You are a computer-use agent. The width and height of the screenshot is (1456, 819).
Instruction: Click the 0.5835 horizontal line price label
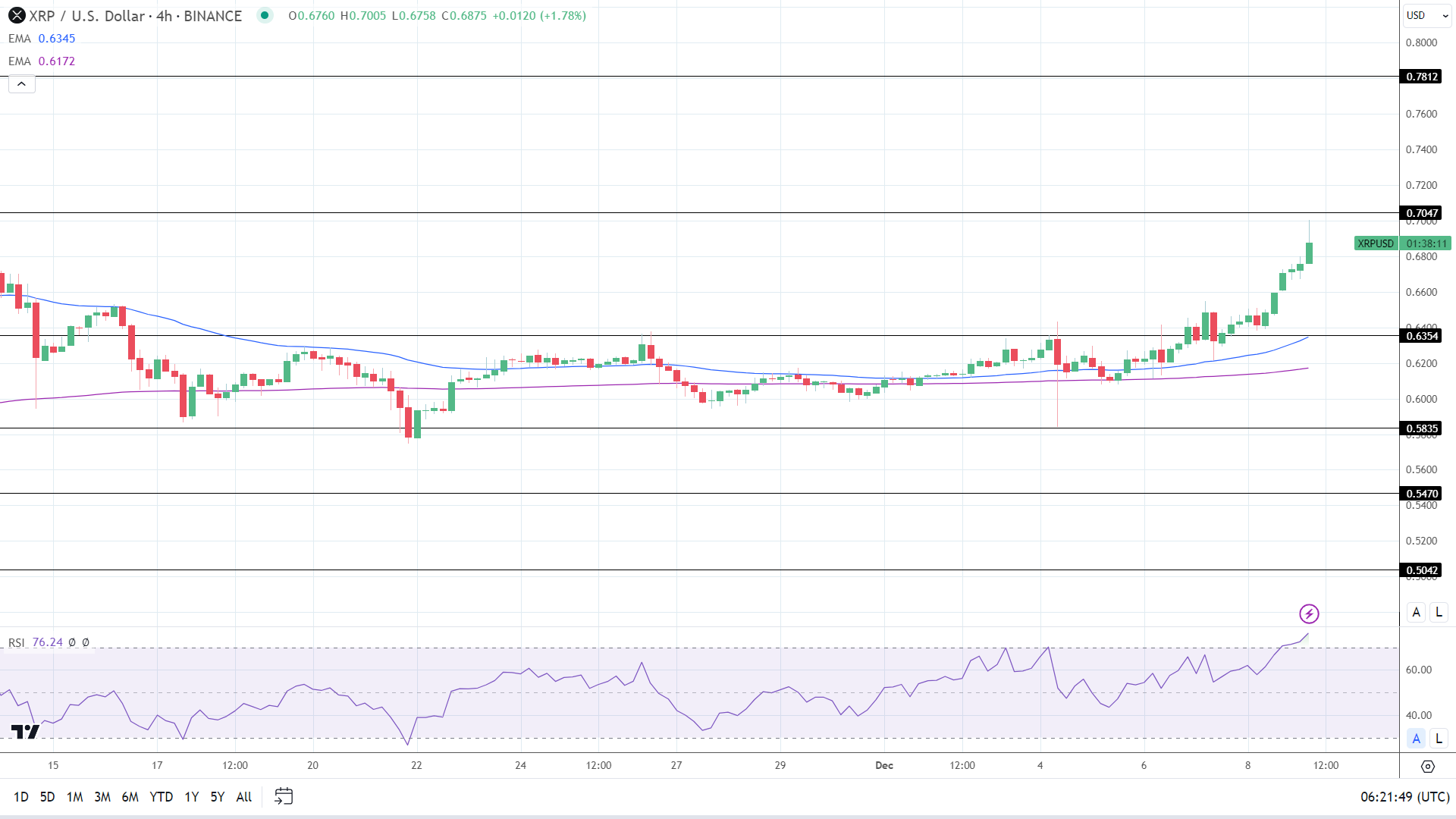(1421, 428)
